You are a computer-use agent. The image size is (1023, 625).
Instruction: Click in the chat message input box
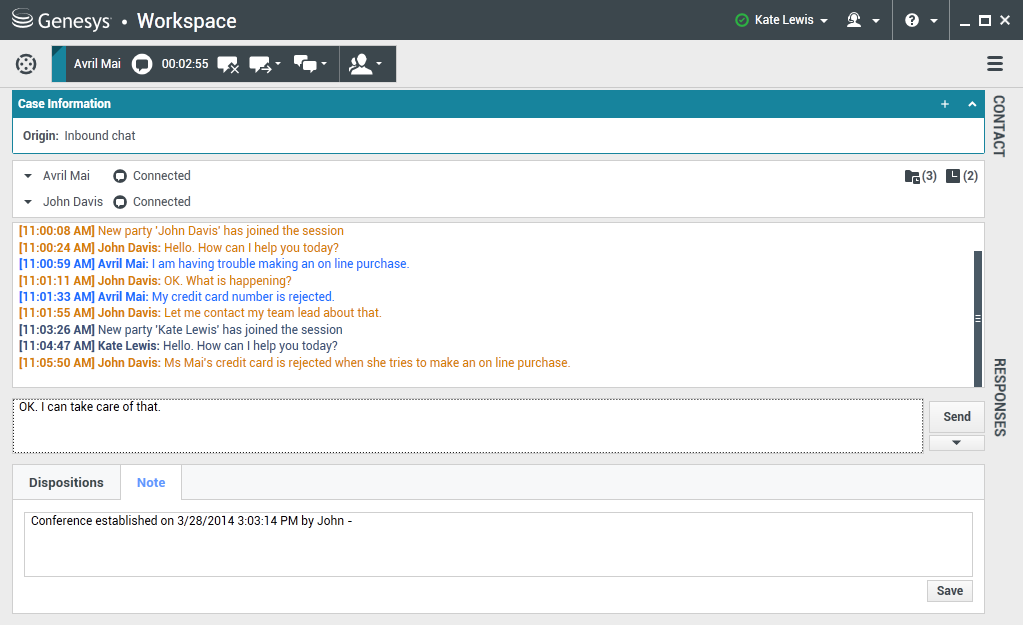click(468, 426)
